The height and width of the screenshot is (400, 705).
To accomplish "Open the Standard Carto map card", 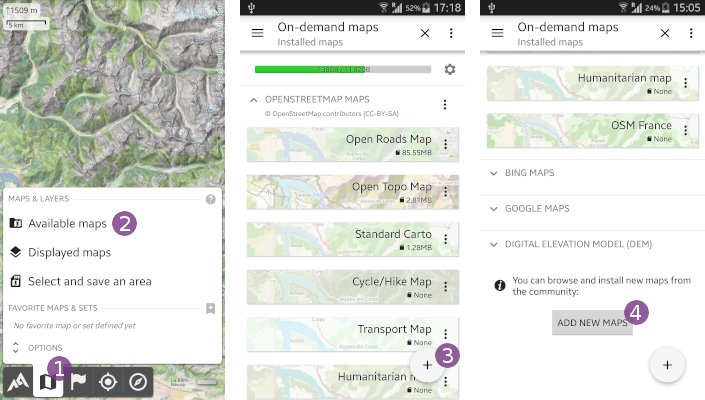I will click(x=353, y=240).
